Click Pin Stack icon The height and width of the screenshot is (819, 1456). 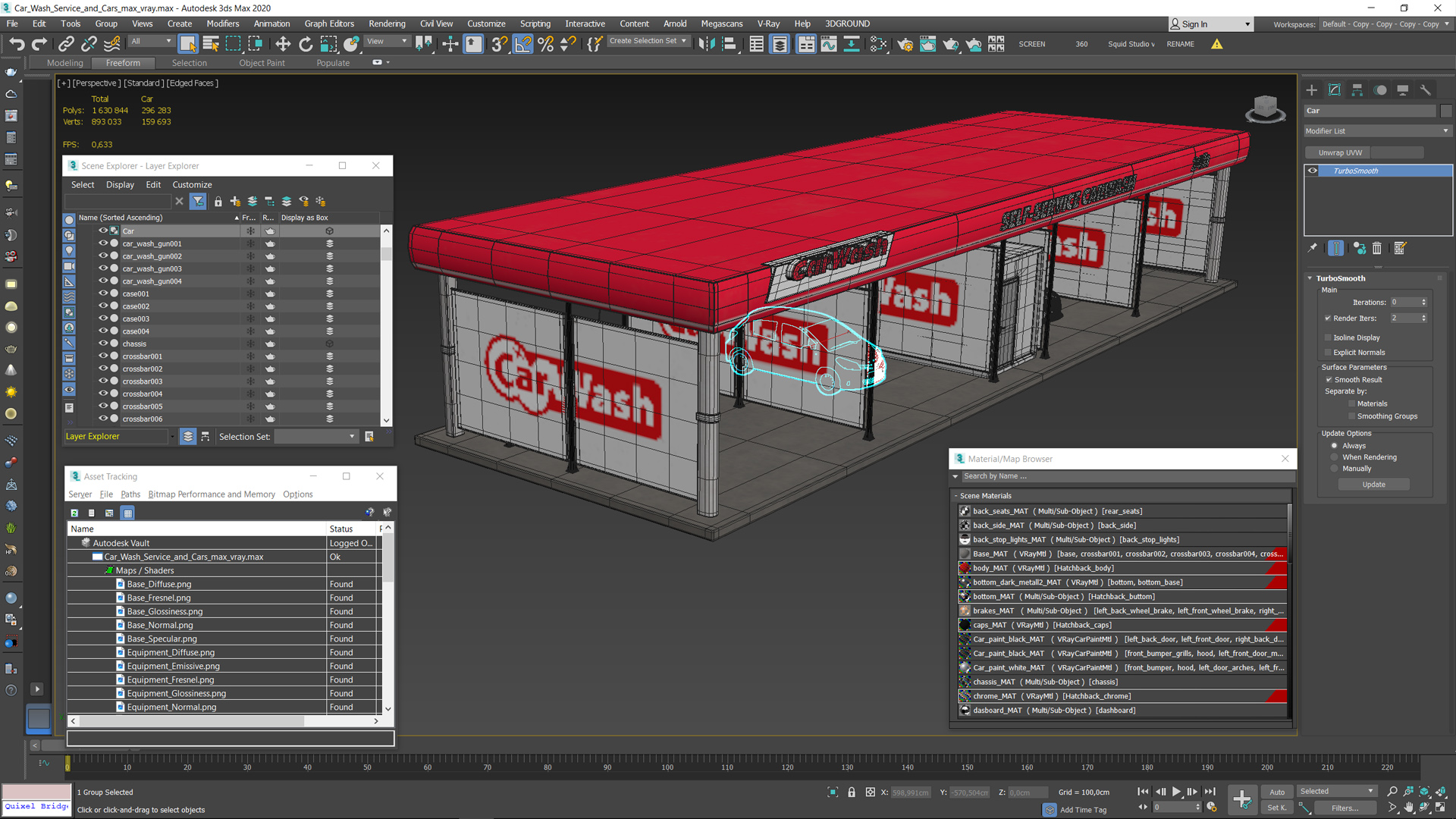(1313, 248)
